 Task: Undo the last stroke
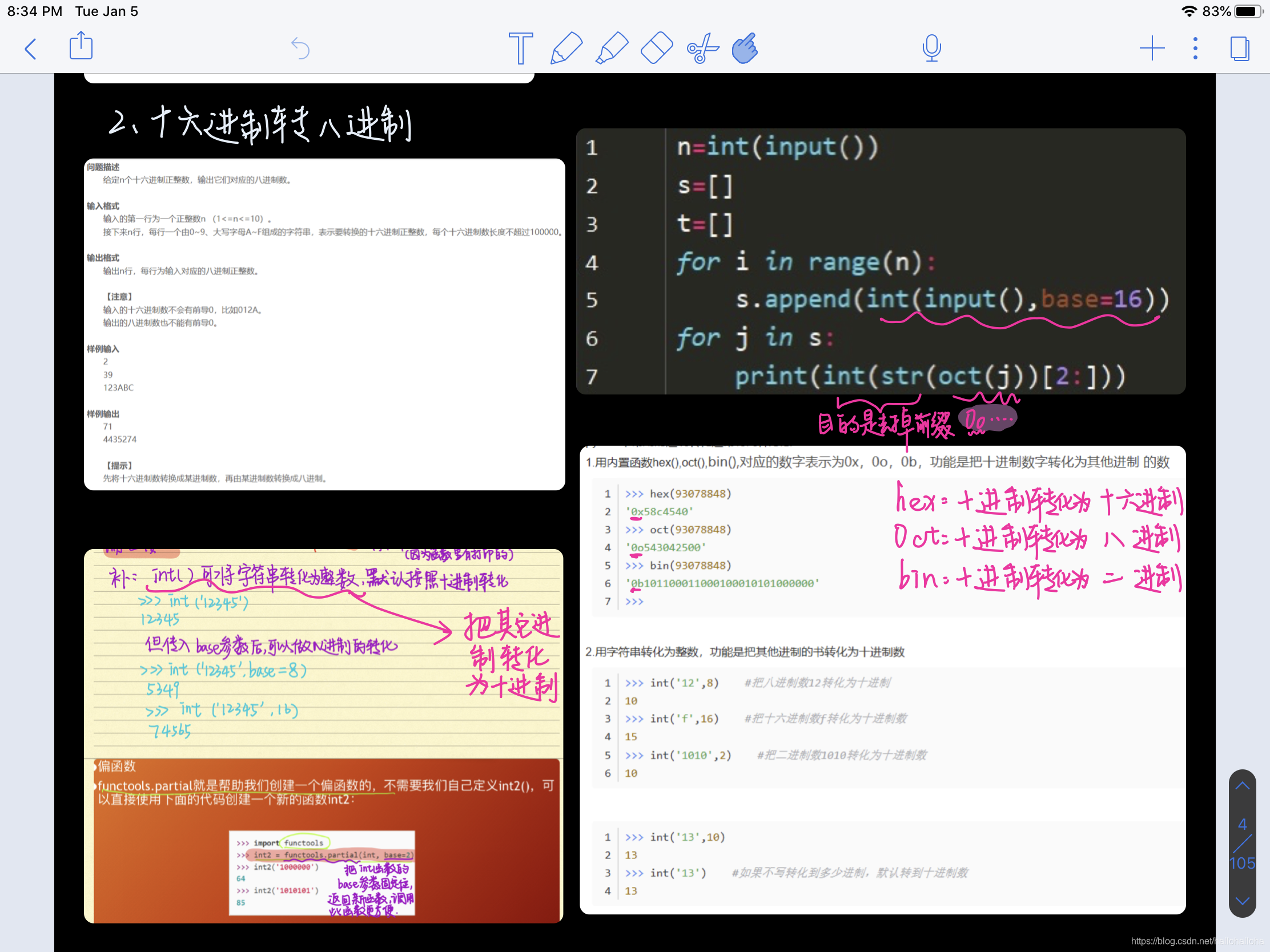click(x=300, y=48)
